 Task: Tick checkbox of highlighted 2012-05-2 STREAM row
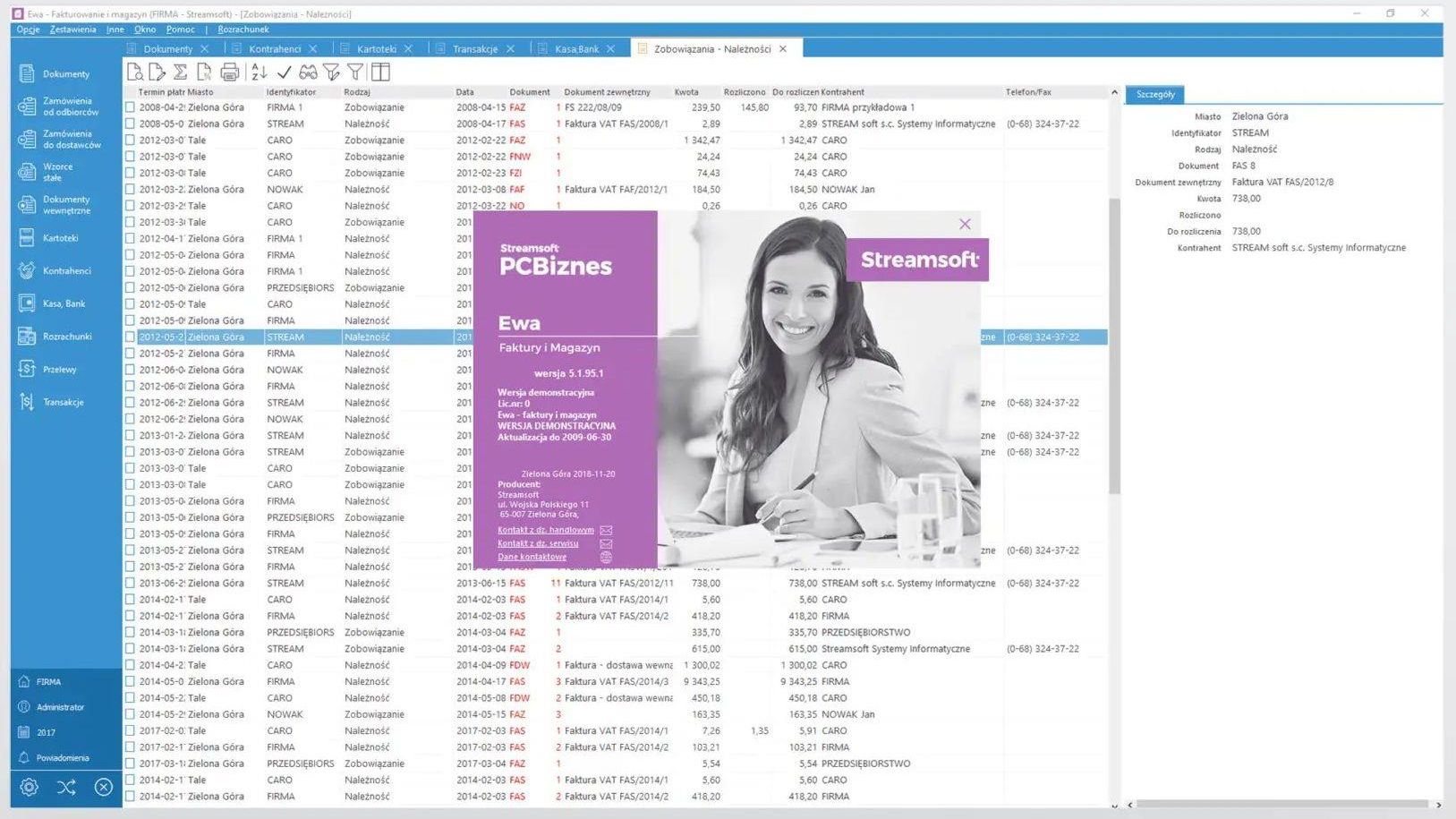[131, 337]
